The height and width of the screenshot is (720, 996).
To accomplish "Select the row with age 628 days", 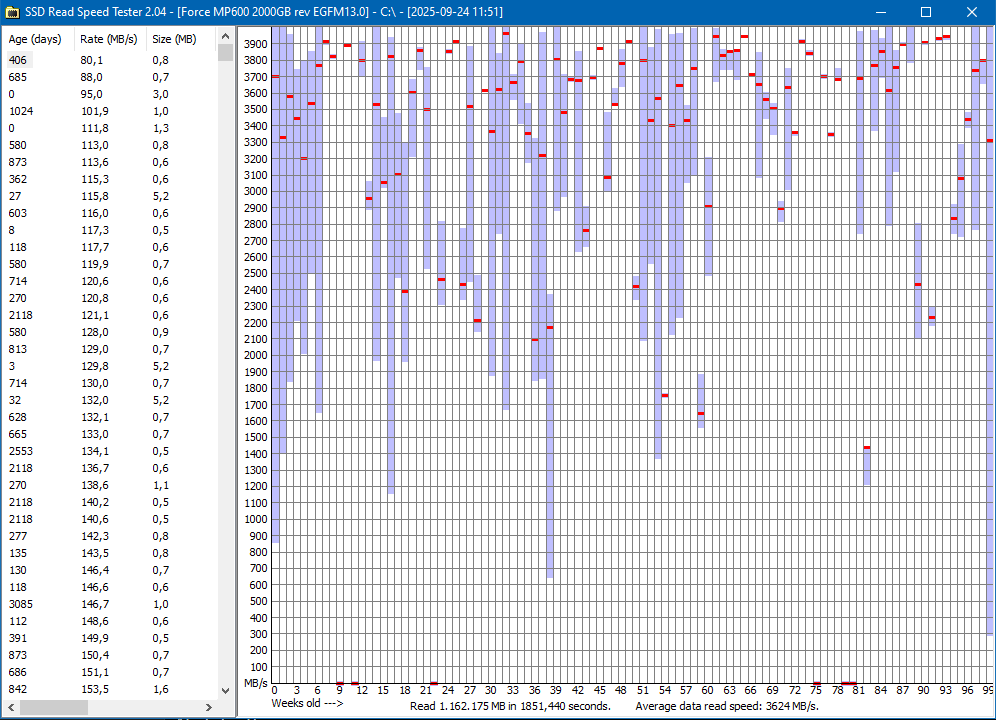I will (109, 417).
